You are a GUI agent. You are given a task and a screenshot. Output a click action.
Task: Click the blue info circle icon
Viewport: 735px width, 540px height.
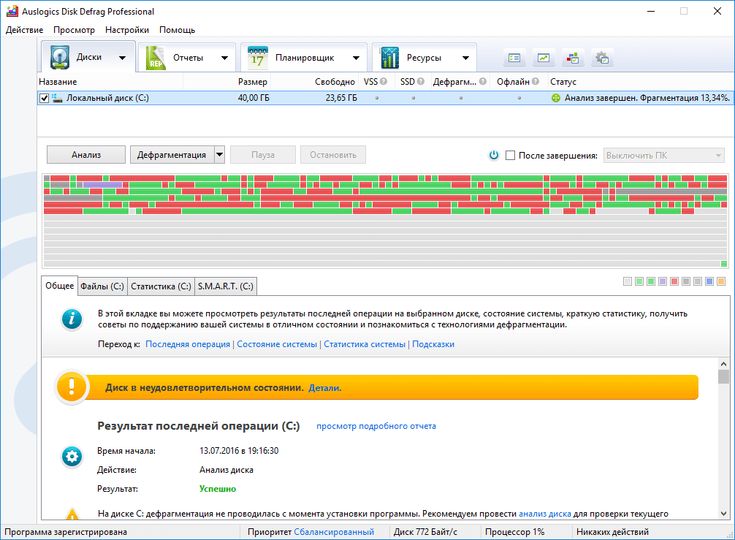coord(72,319)
